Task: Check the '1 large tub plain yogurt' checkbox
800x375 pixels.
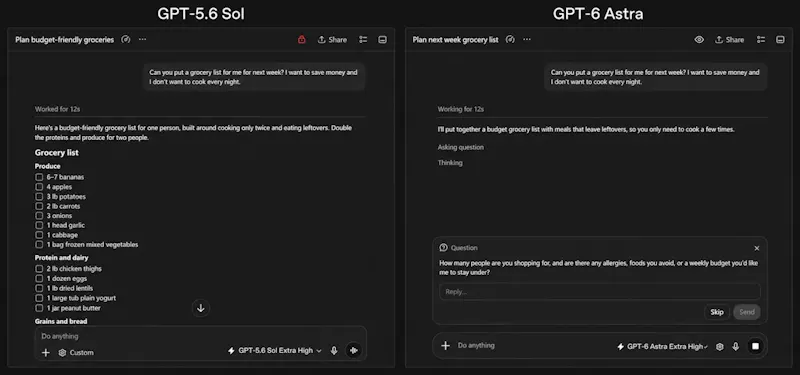Action: point(39,298)
